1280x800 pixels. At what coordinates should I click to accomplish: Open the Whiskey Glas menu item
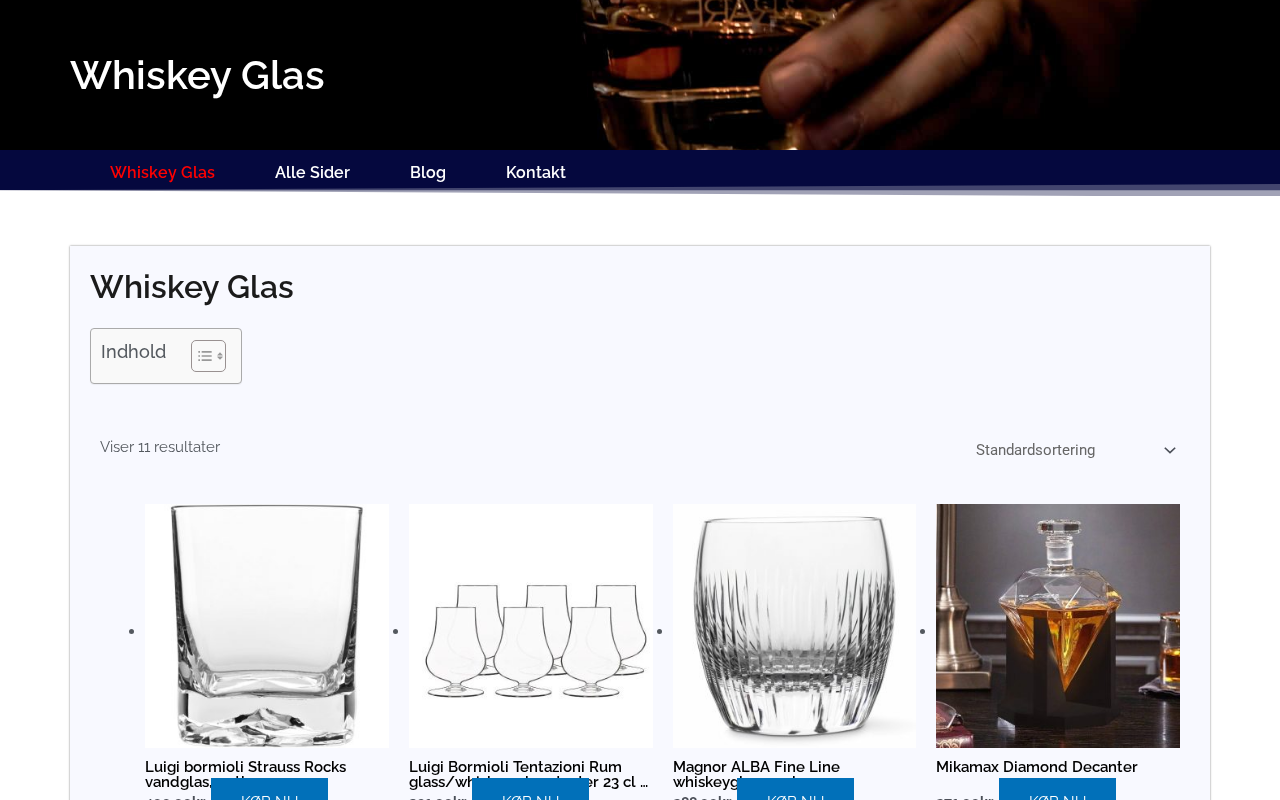click(x=162, y=172)
